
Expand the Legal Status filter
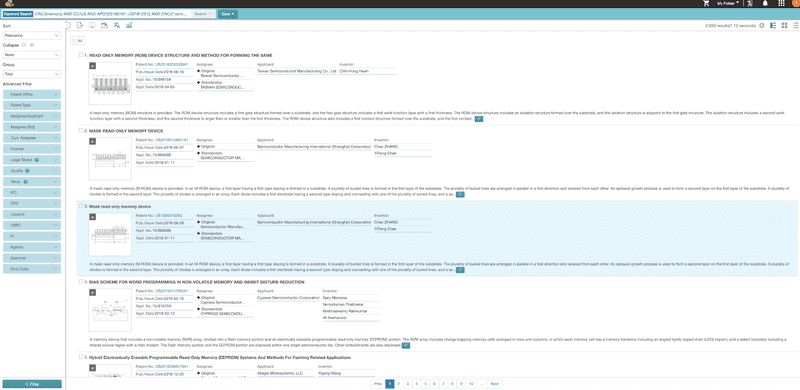point(32,160)
